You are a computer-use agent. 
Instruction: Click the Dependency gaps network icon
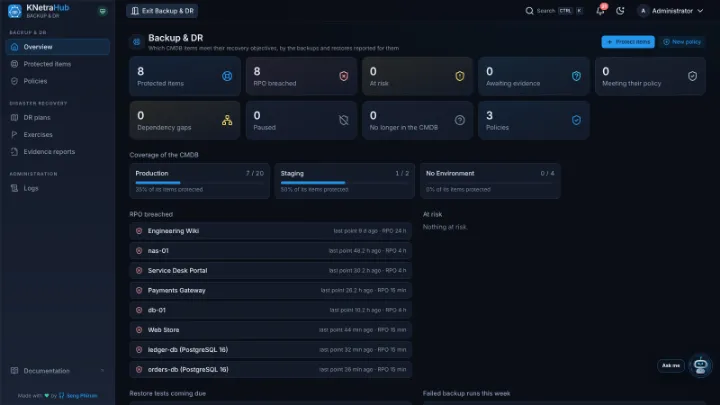[227, 120]
